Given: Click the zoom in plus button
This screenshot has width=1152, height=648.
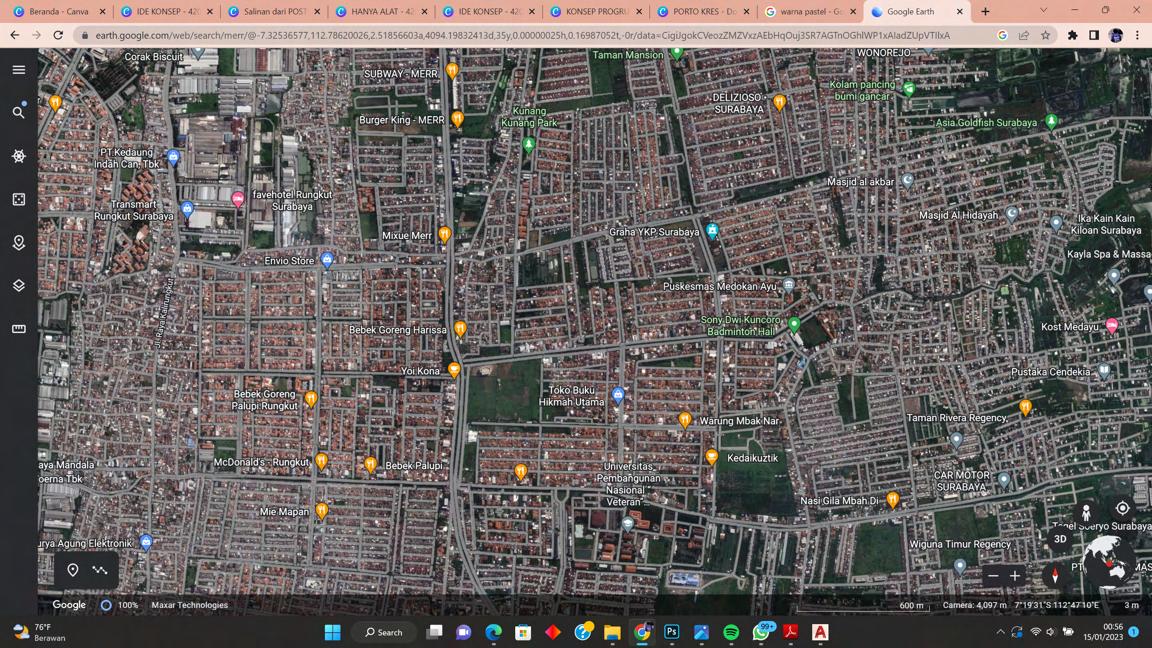Looking at the screenshot, I should click(1015, 576).
